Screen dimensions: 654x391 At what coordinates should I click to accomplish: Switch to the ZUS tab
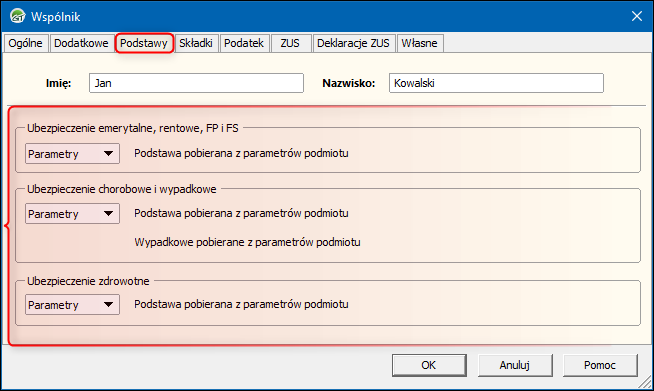290,43
